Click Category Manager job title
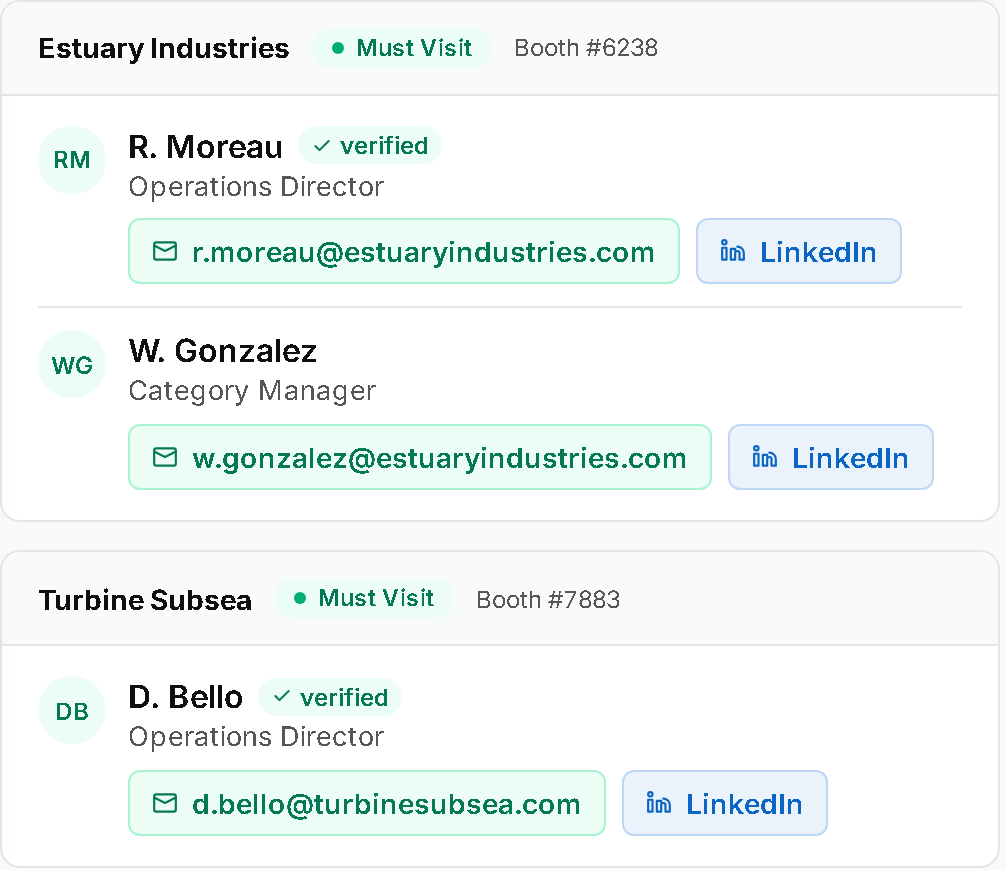The image size is (1006, 870). (x=252, y=391)
